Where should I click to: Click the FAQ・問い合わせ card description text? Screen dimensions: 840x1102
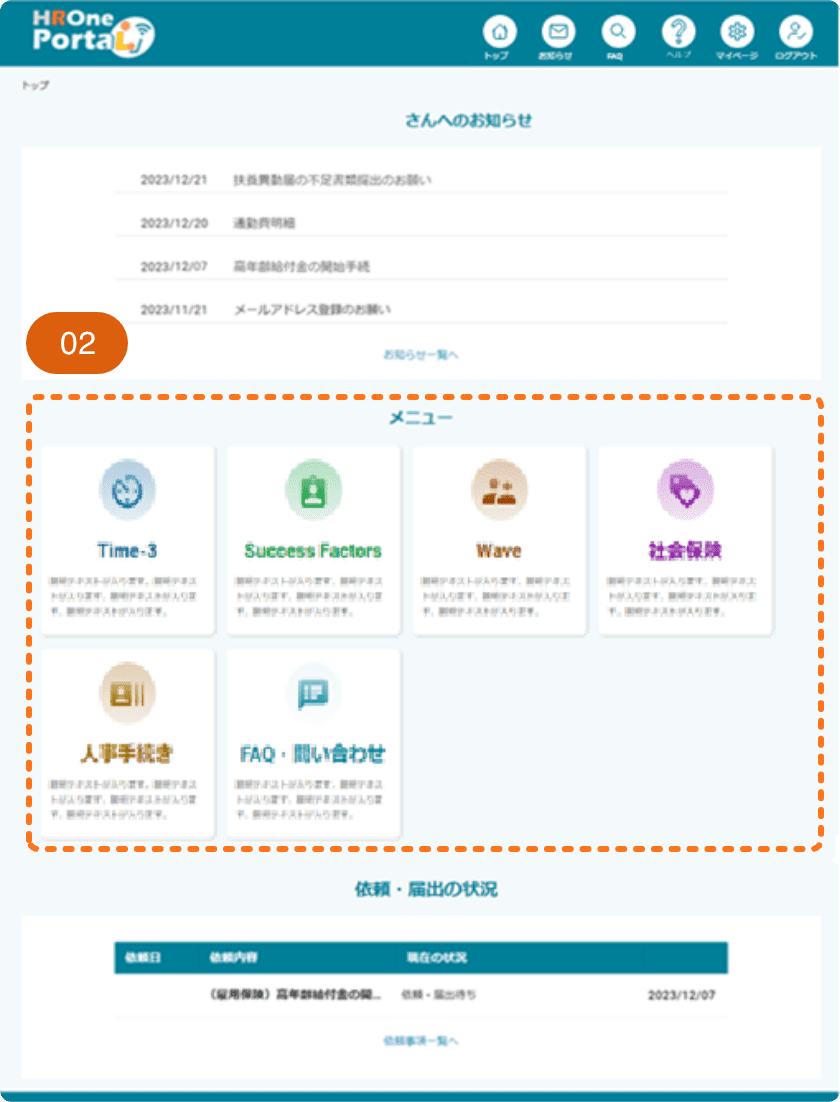click(x=309, y=799)
